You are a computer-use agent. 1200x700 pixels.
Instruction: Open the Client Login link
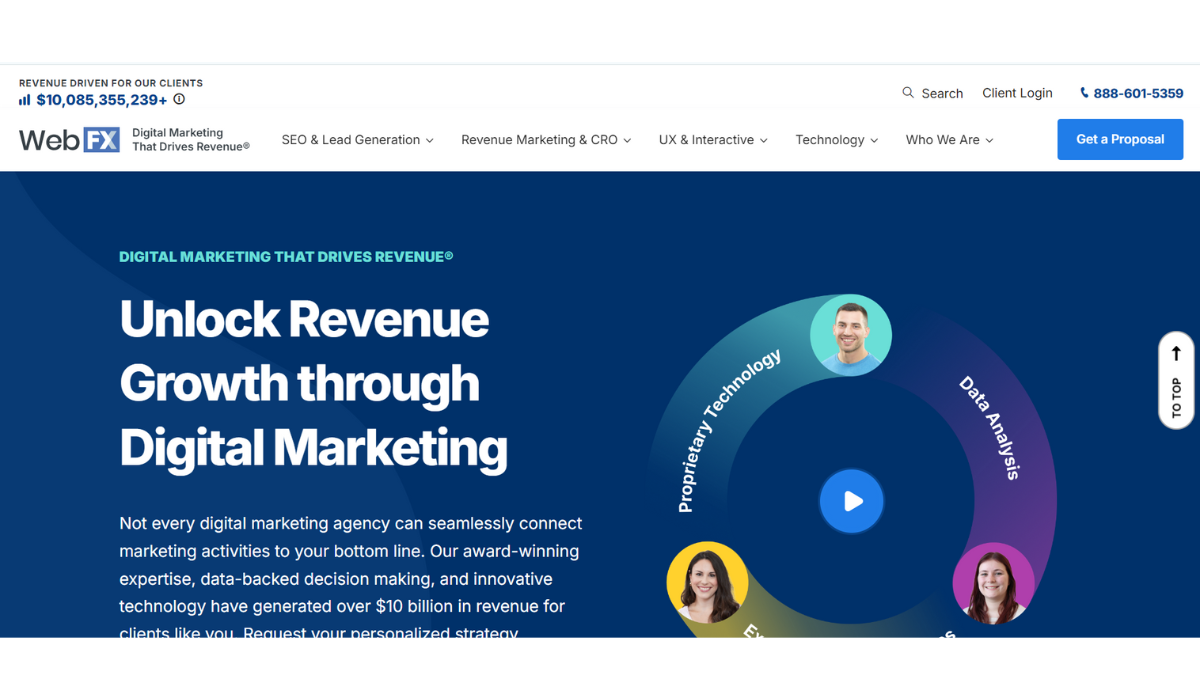(x=1017, y=93)
